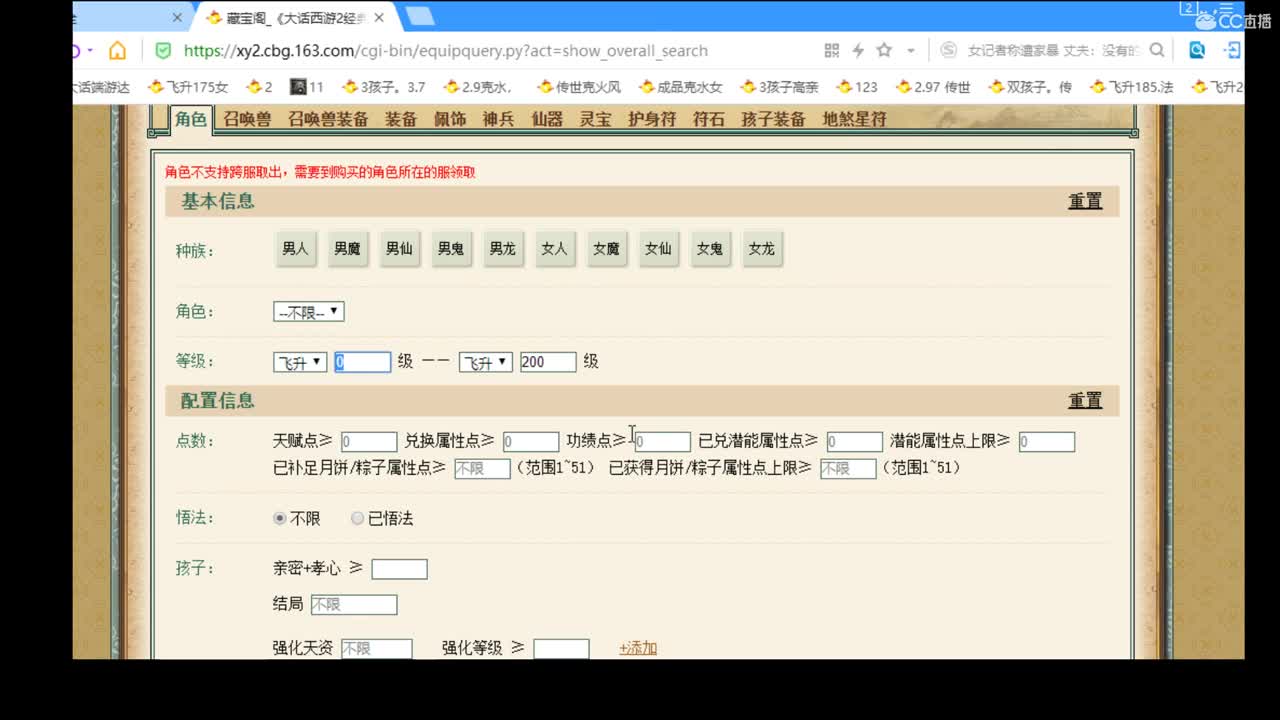Close the first inactive browser tab

(x=178, y=17)
